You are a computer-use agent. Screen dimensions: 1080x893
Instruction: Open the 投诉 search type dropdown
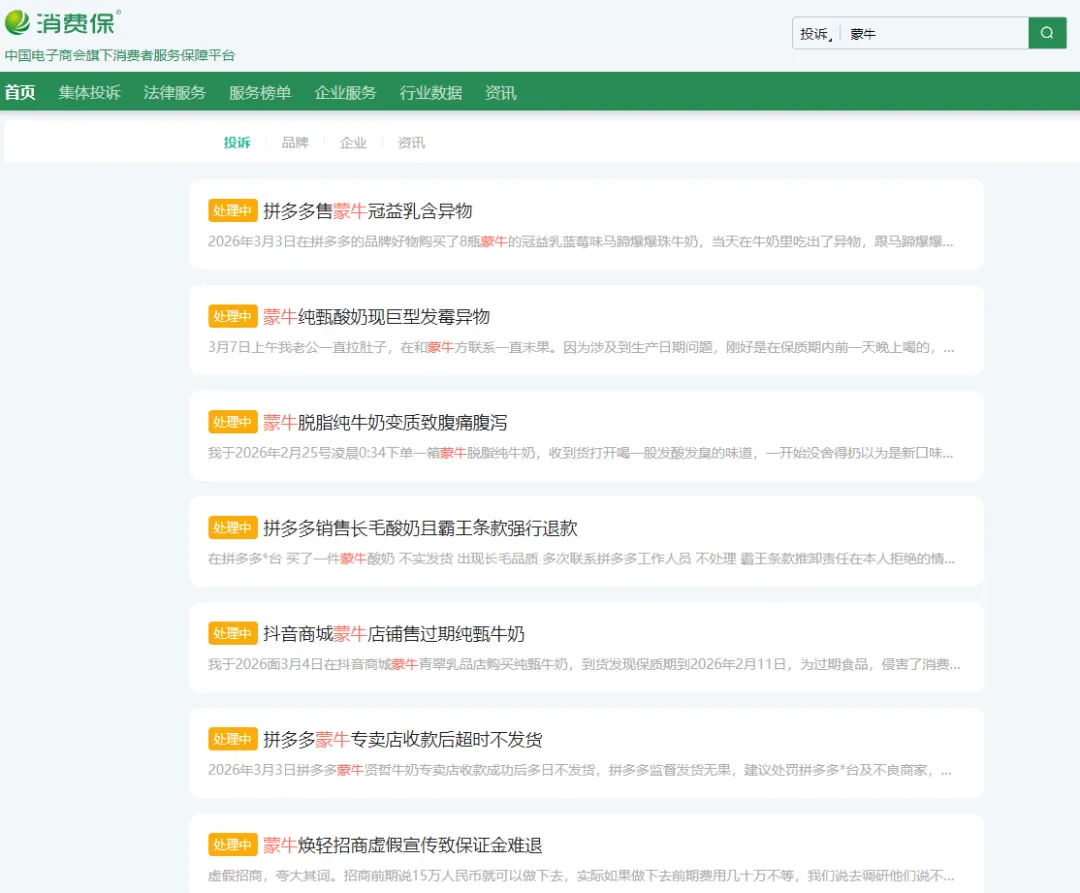[816, 34]
